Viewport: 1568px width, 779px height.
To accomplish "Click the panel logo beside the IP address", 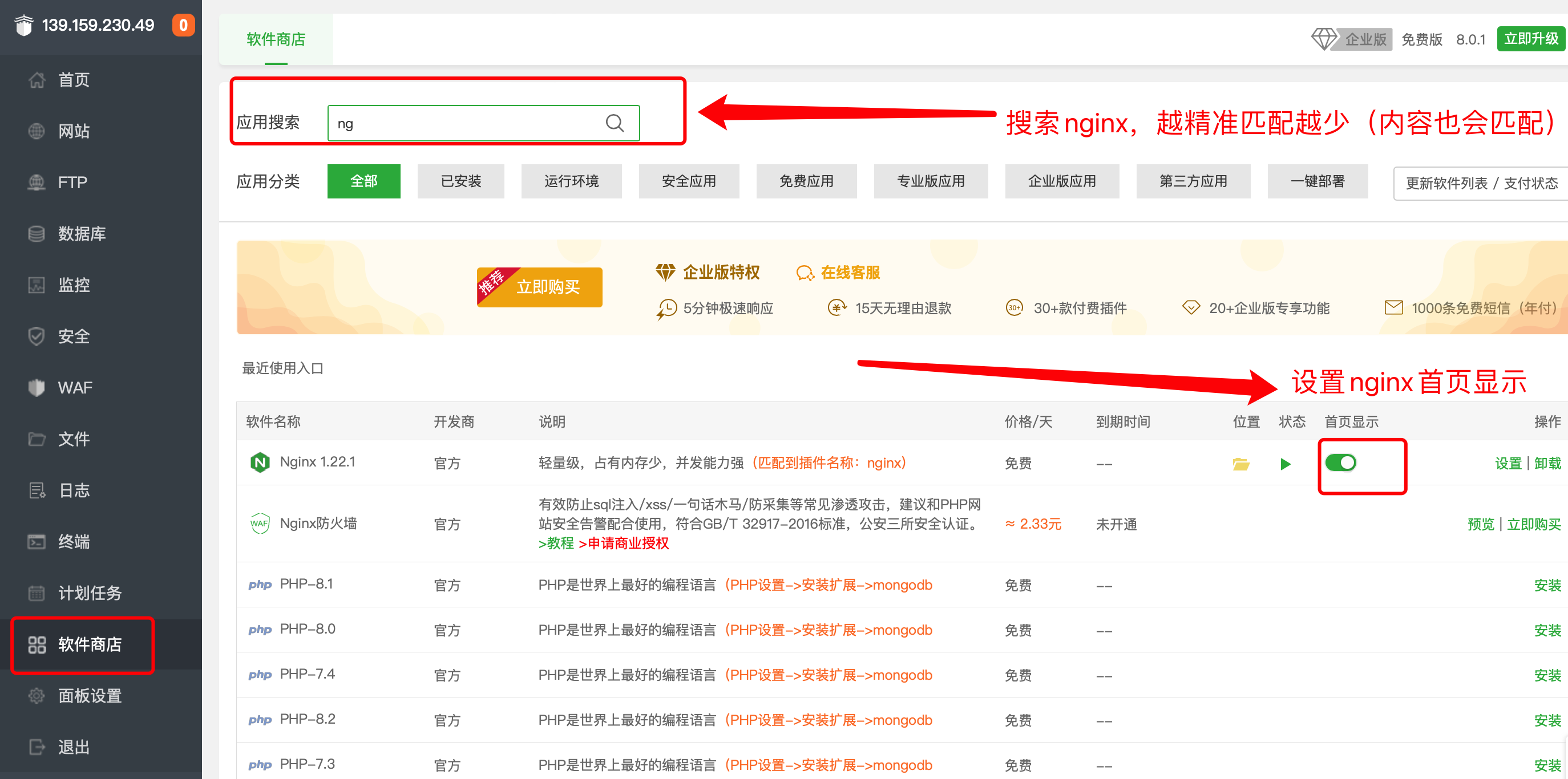I will [24, 25].
